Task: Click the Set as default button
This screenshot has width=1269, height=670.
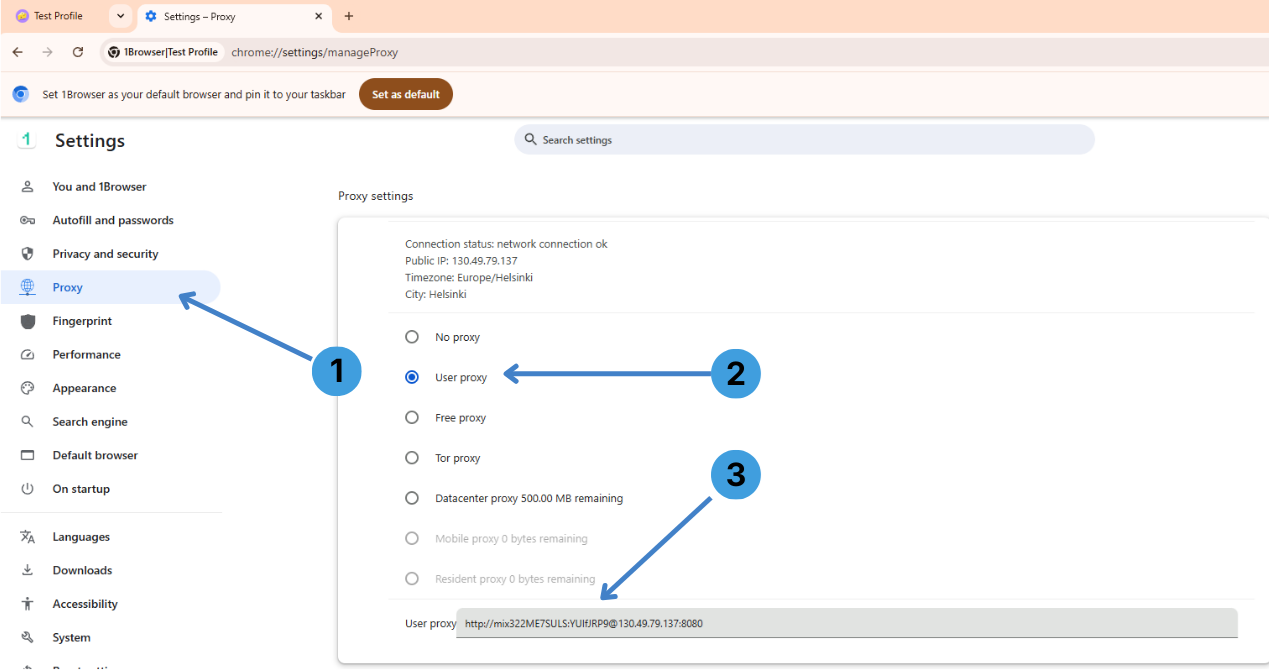Action: point(406,94)
